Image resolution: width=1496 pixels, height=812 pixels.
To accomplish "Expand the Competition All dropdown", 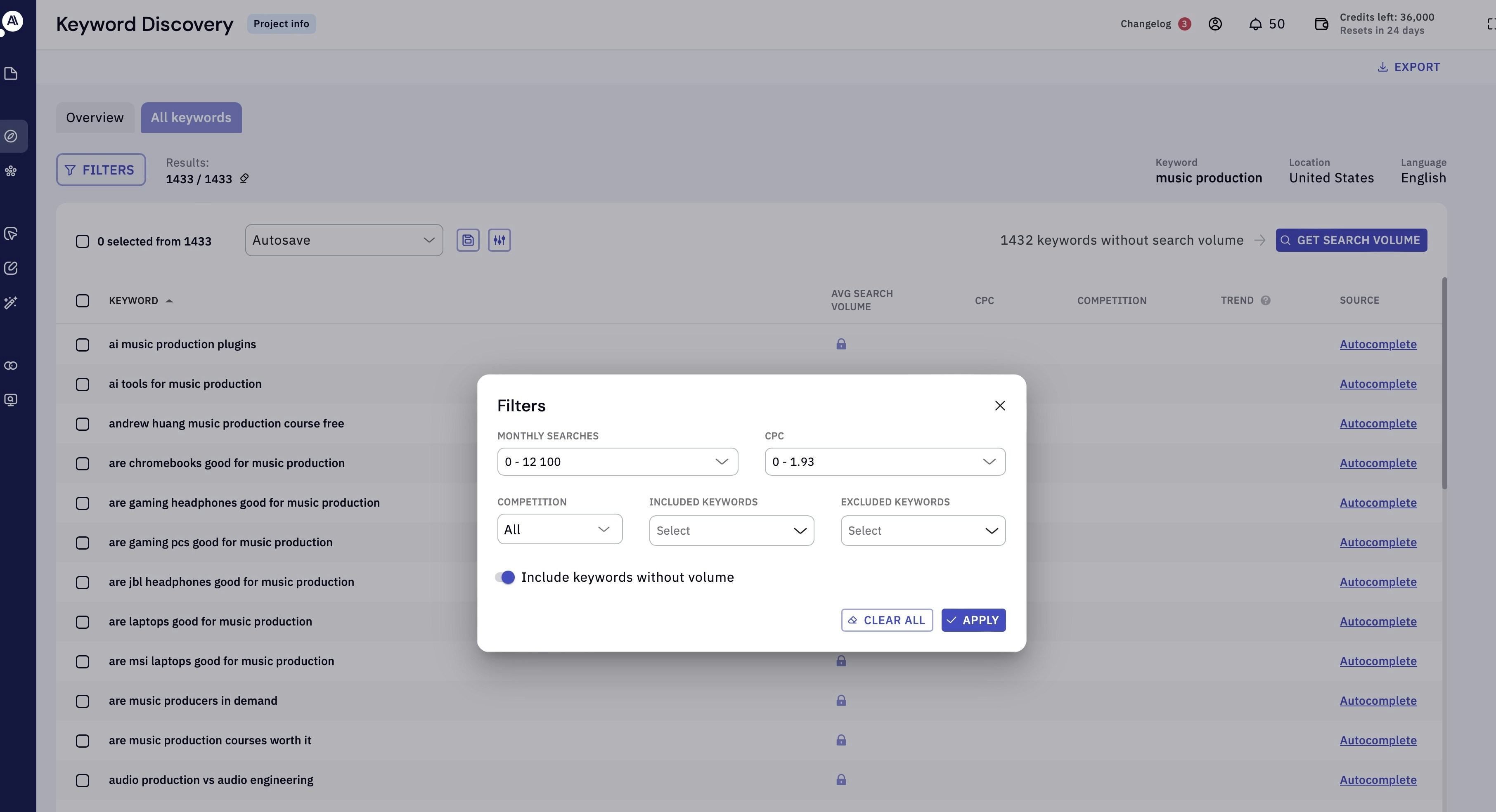I will click(559, 529).
